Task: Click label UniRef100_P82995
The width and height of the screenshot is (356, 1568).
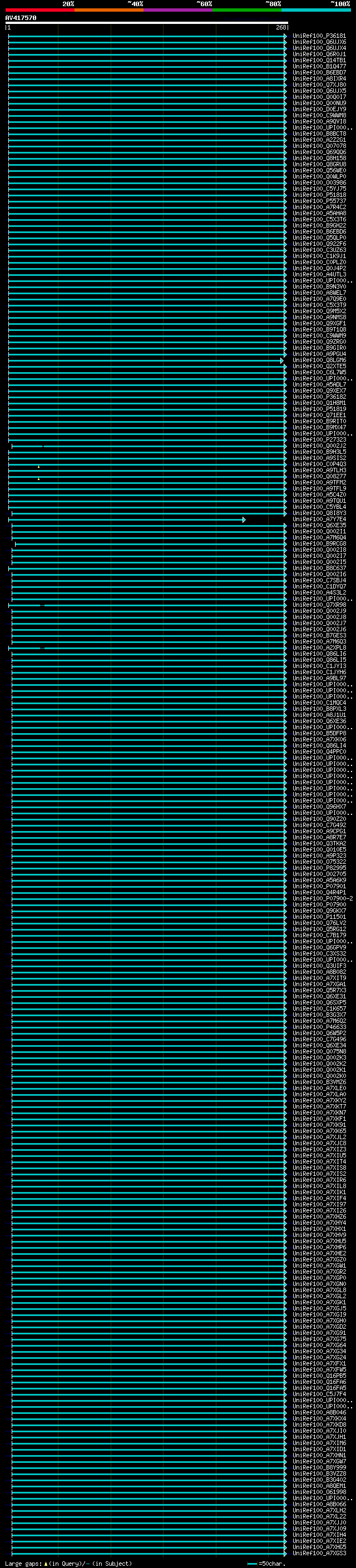Action: (x=319, y=868)
